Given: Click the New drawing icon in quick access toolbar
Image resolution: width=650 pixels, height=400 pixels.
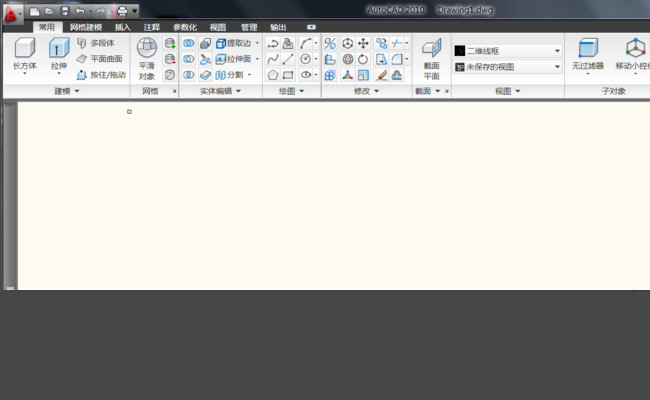Looking at the screenshot, I should tap(34, 11).
